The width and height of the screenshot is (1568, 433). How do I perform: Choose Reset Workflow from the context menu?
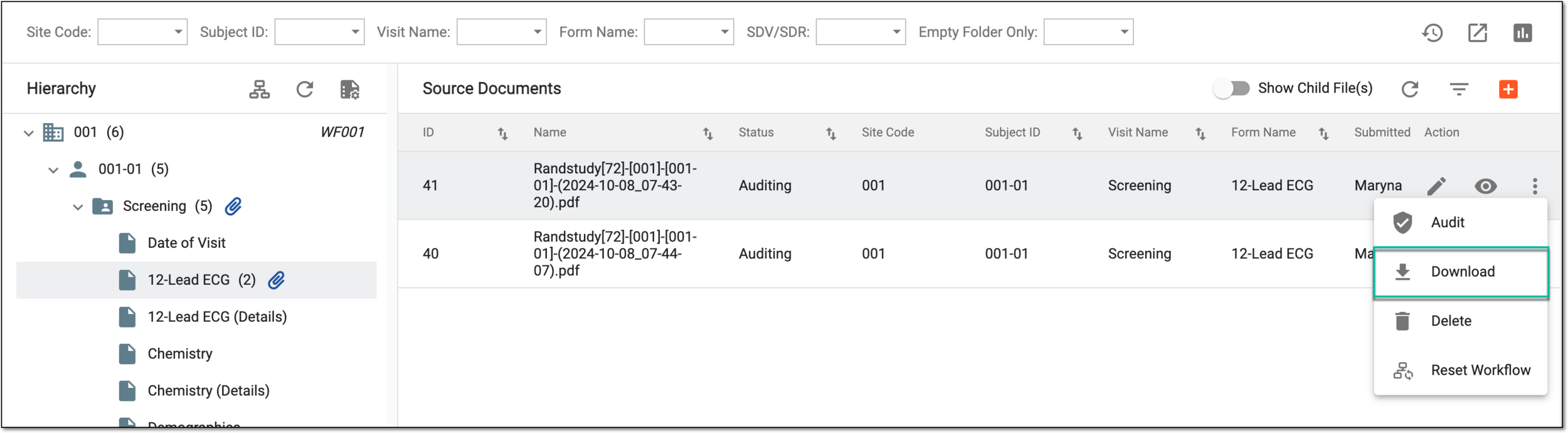[1460, 370]
